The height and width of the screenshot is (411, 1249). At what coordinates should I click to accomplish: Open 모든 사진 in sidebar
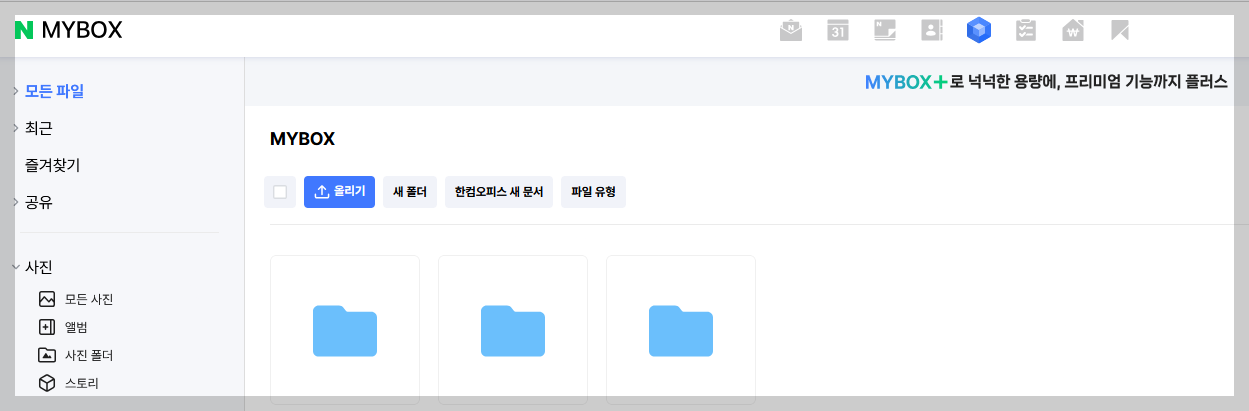click(89, 299)
